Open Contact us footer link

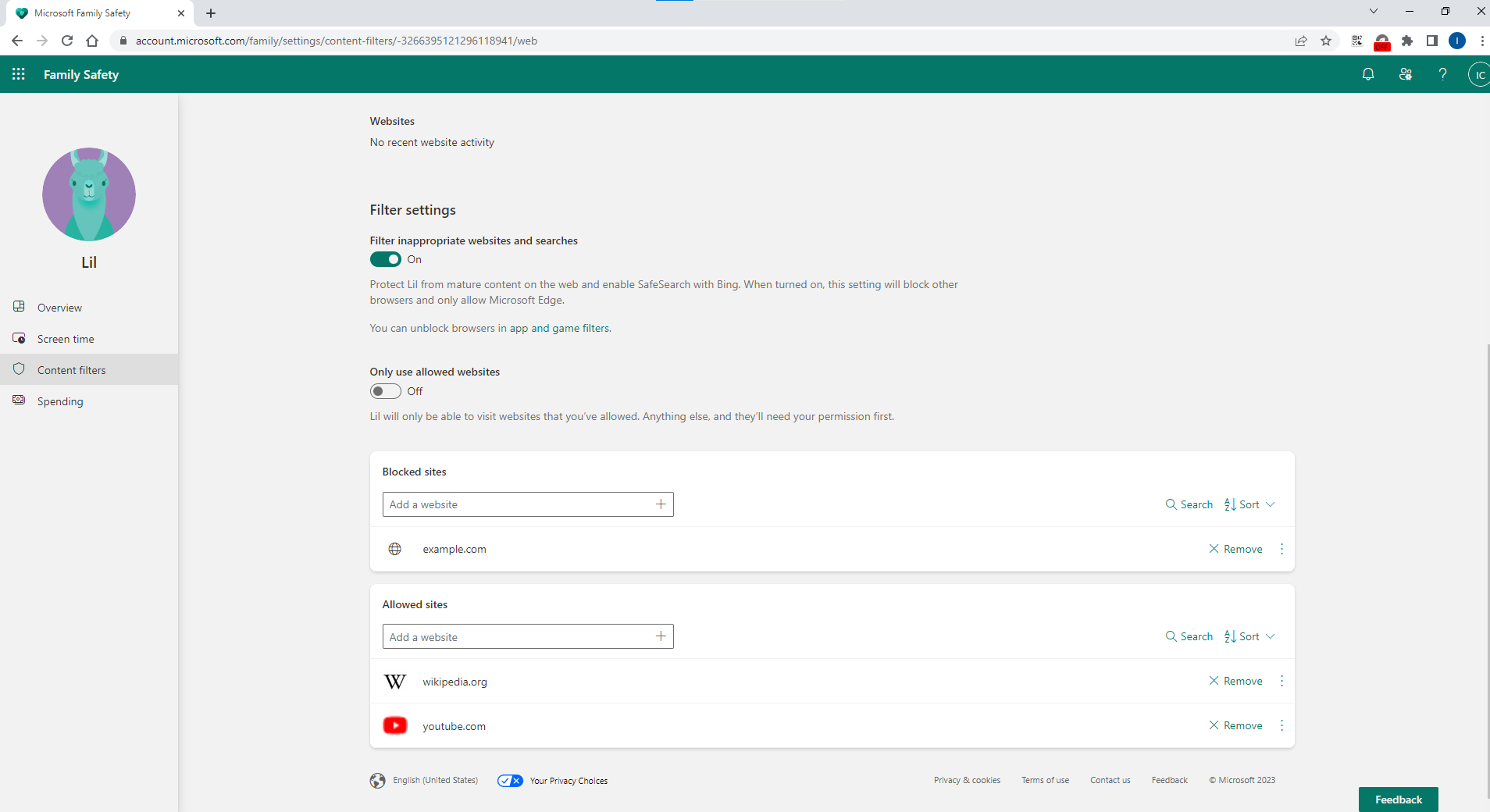click(x=1110, y=780)
